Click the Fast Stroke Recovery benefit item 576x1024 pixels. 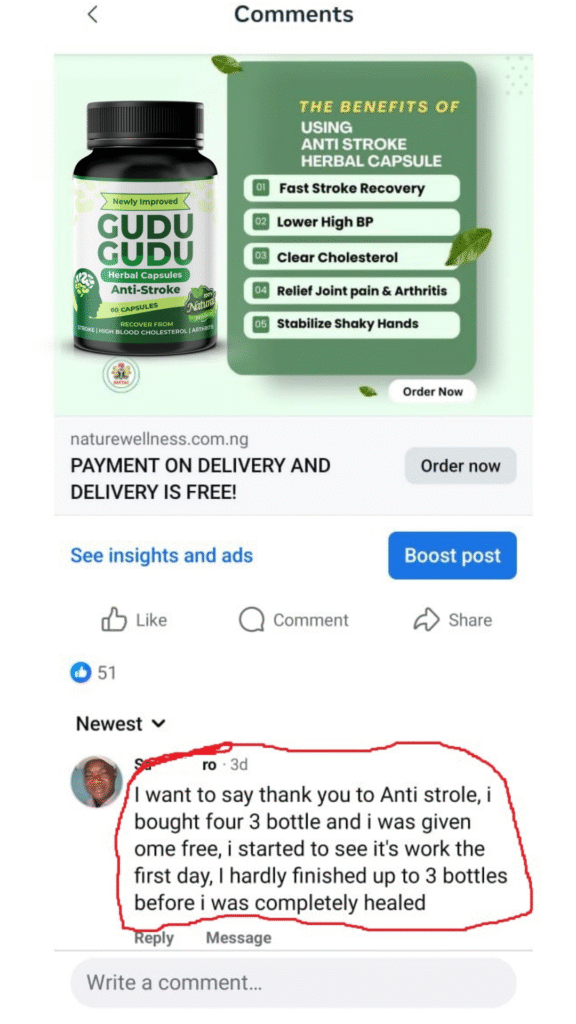pos(351,188)
